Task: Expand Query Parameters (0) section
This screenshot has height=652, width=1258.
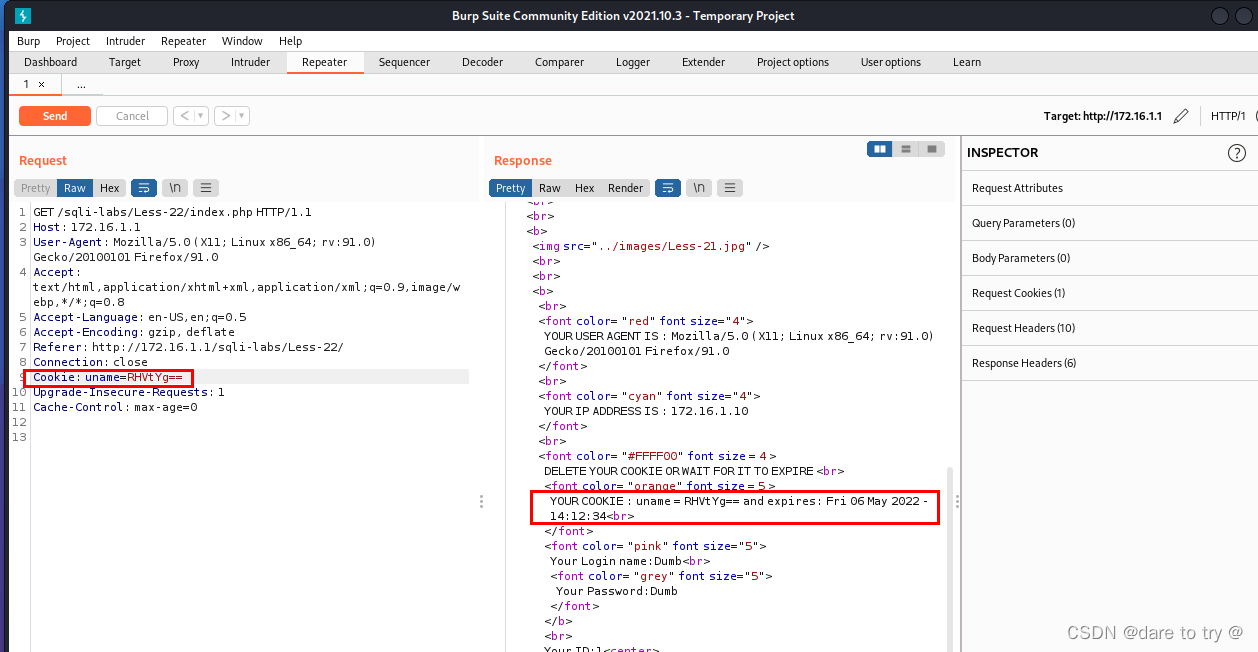Action: tap(1110, 223)
